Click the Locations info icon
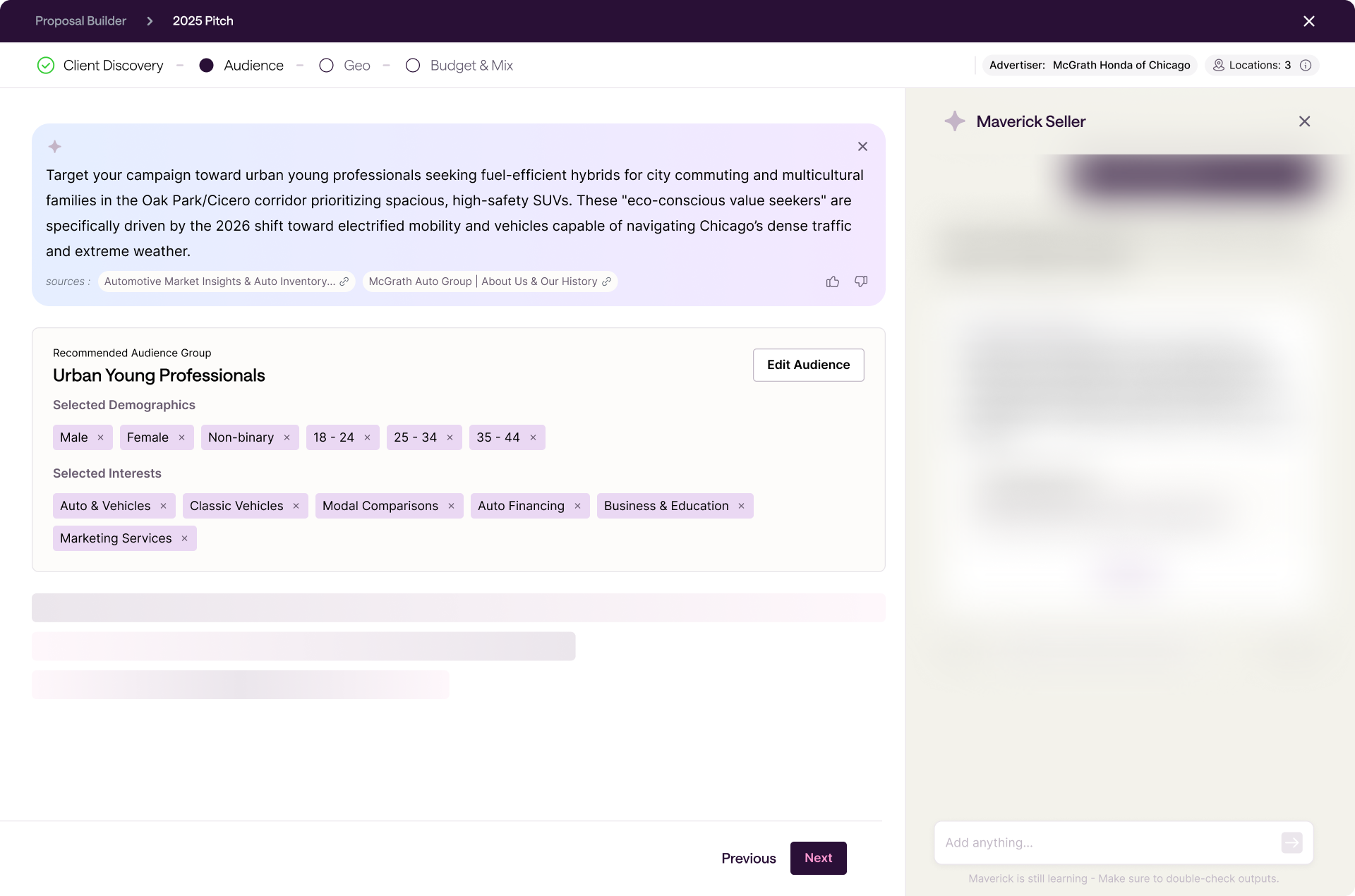This screenshot has height=896, width=1355. (x=1306, y=65)
